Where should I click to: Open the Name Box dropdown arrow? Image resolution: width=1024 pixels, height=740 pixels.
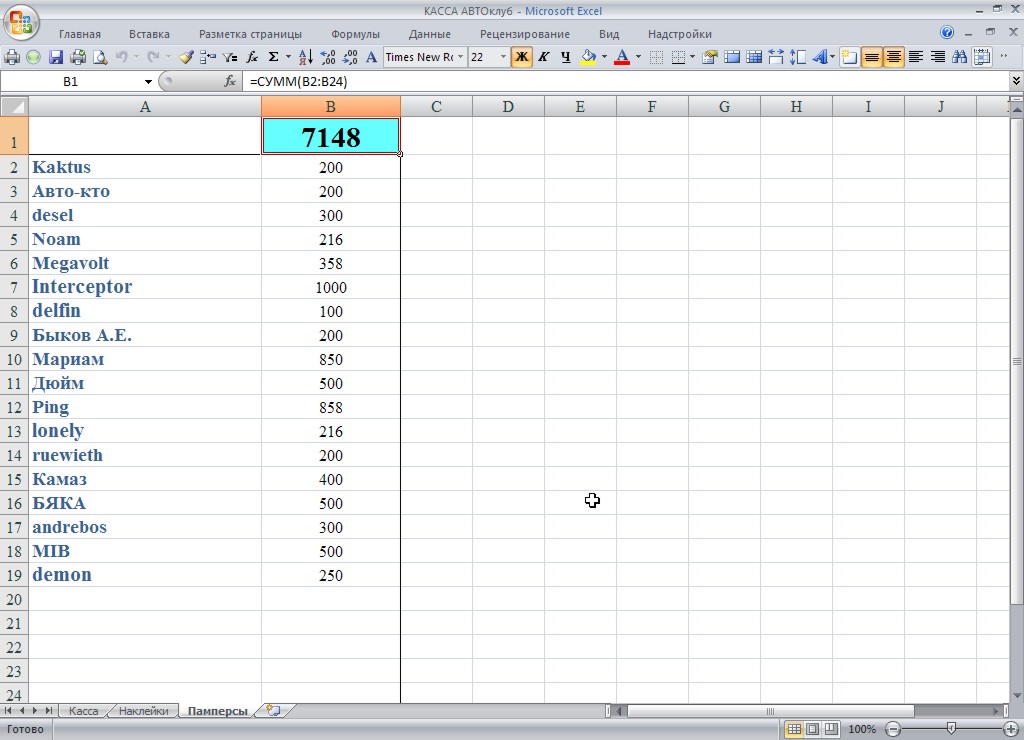(x=148, y=82)
